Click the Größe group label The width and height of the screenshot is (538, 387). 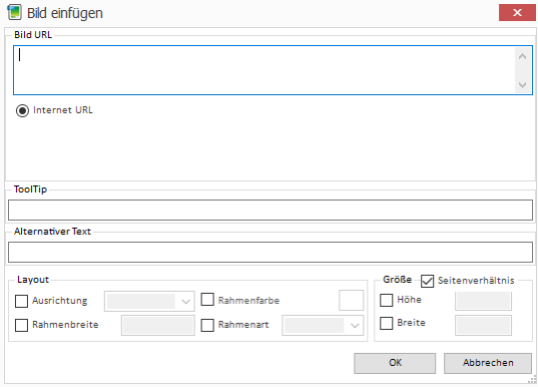coord(397,280)
